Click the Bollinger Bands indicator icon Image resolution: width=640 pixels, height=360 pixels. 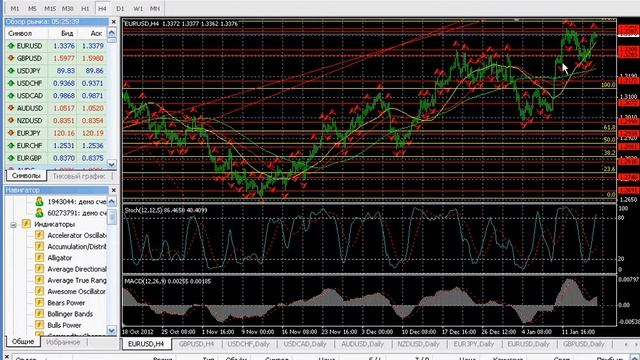(x=39, y=314)
